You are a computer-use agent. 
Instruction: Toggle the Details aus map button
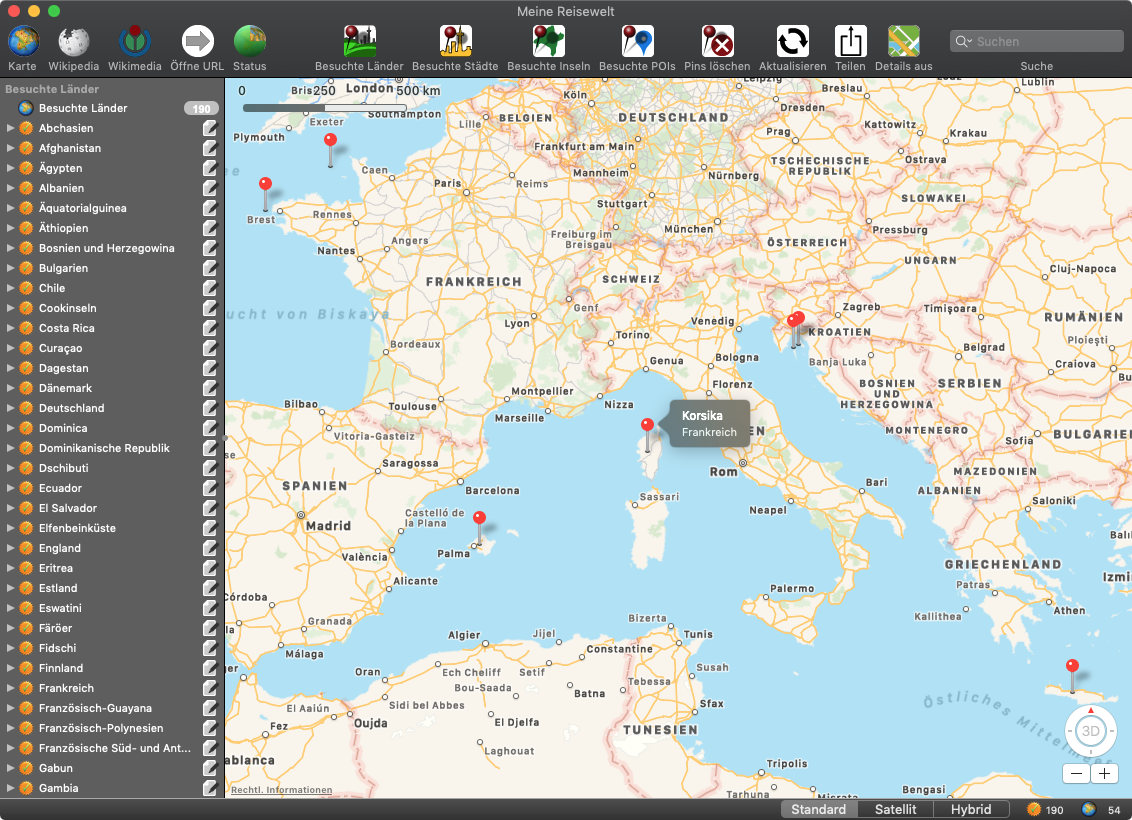[903, 42]
